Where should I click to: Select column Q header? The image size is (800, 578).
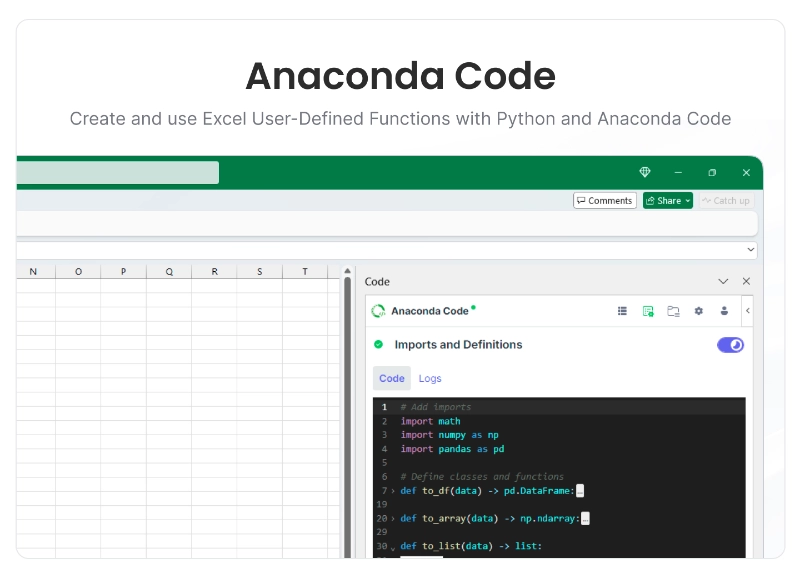[x=169, y=271]
